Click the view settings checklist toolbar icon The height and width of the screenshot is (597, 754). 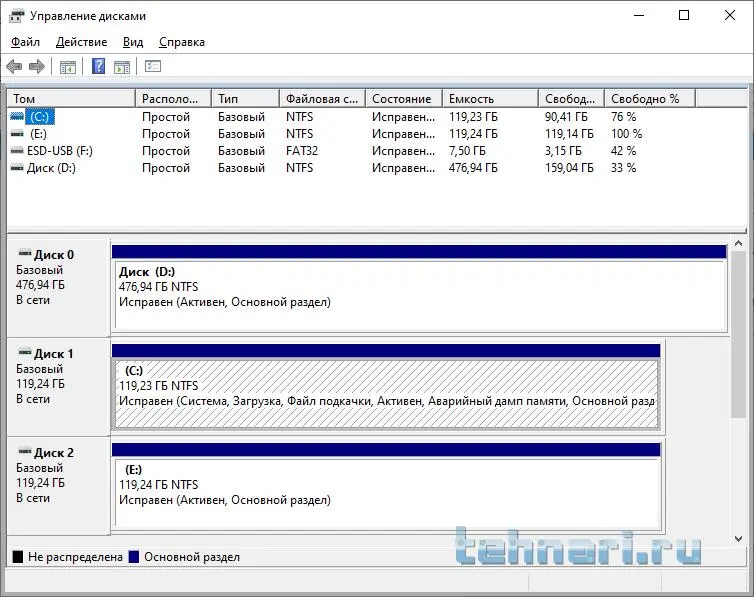153,67
